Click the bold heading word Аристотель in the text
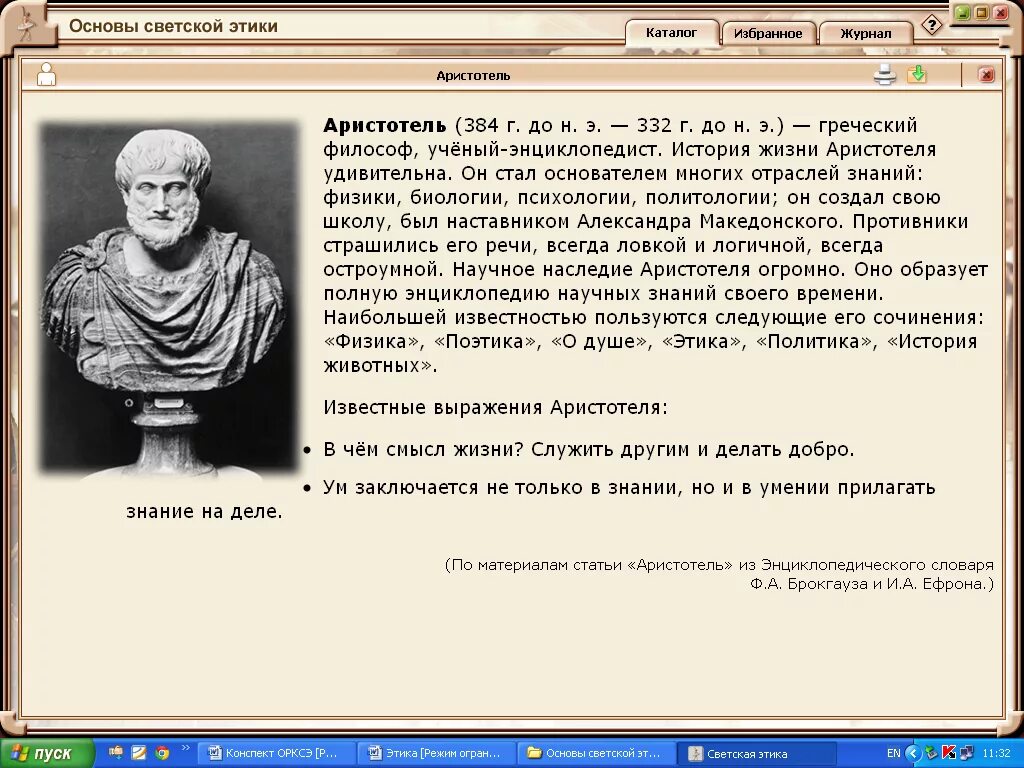Image resolution: width=1024 pixels, height=768 pixels. tap(385, 125)
